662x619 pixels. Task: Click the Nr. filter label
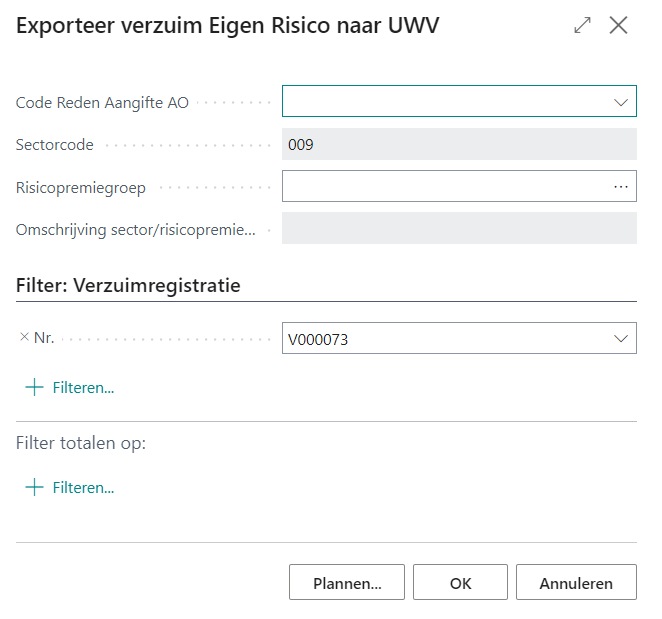(x=44, y=338)
